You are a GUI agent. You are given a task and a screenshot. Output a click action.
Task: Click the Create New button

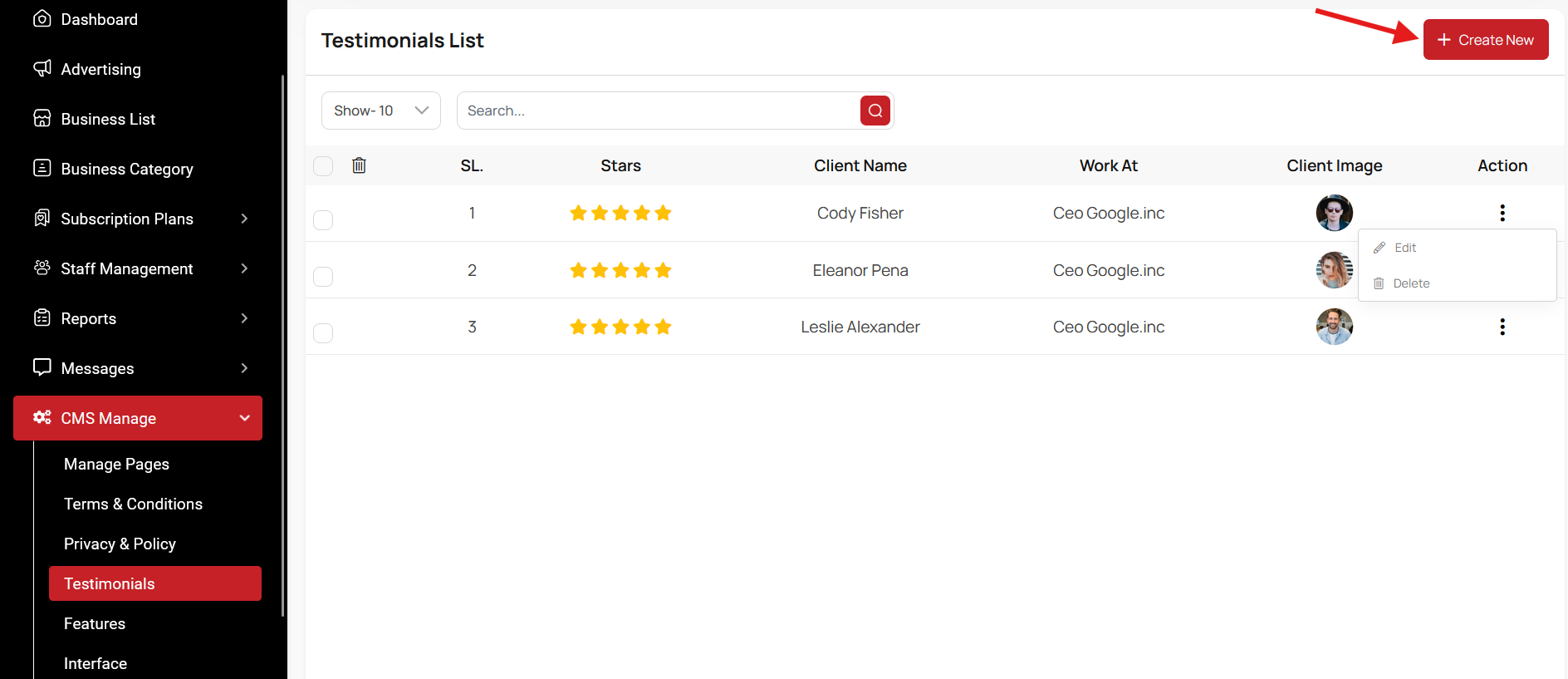(1485, 40)
